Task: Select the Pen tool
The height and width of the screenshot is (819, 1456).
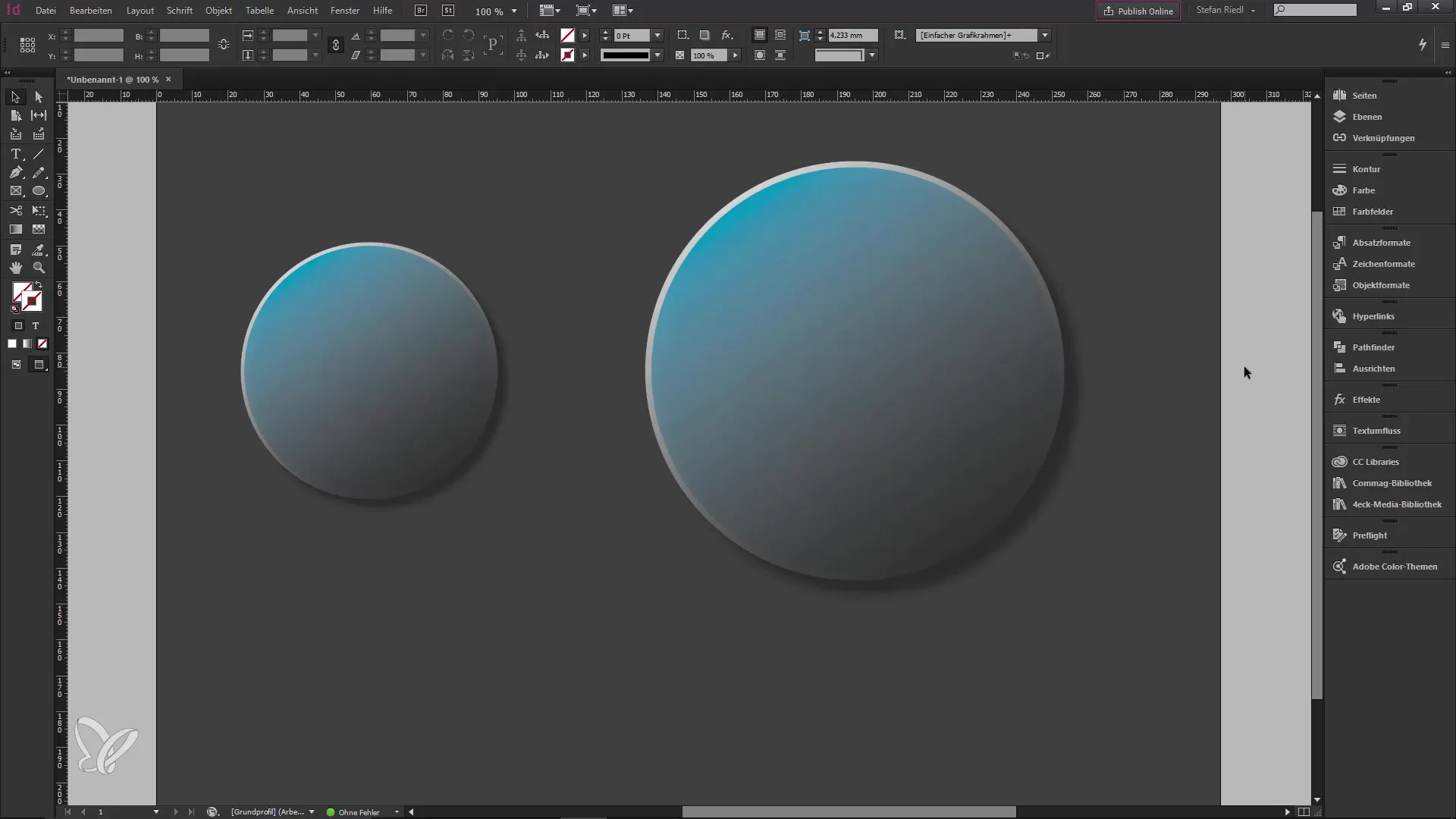Action: coord(15,172)
